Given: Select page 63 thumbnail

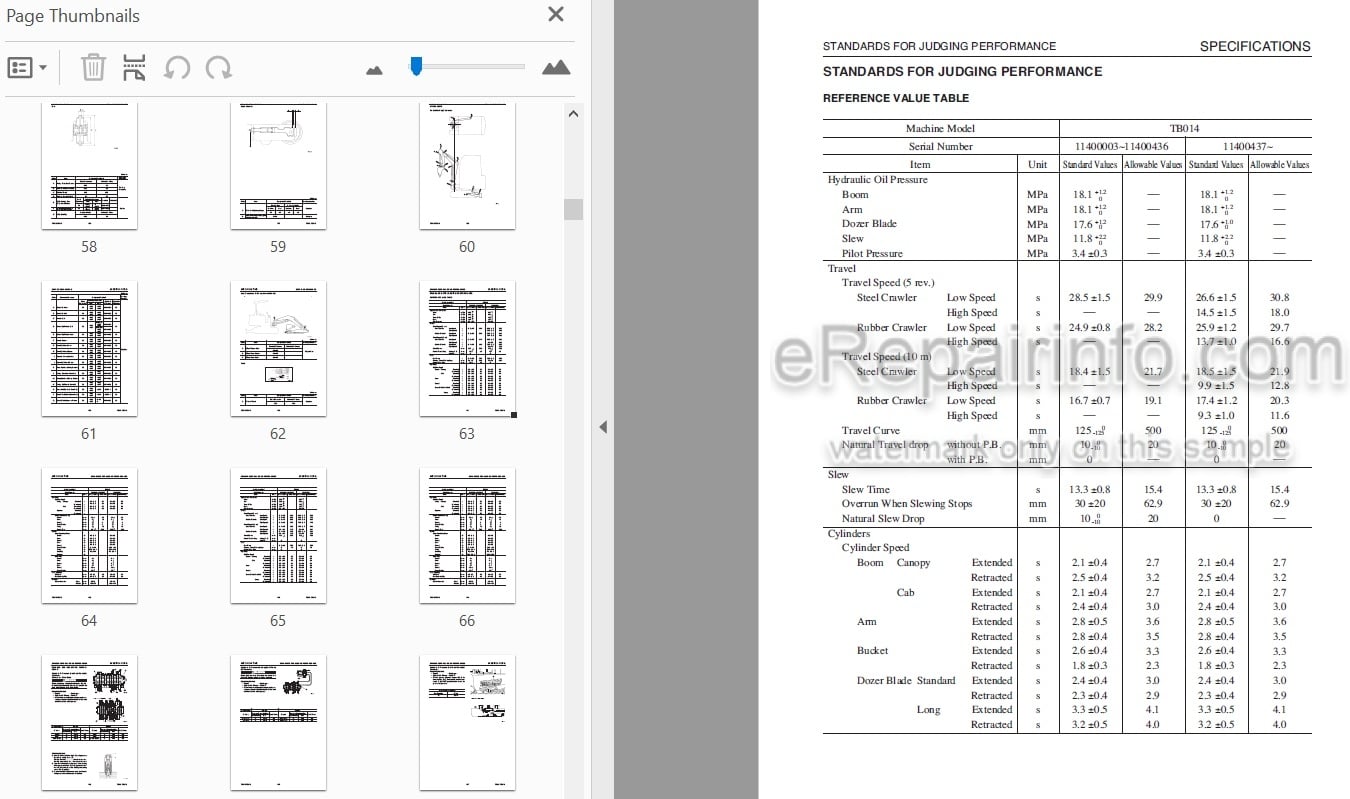Looking at the screenshot, I should pyautogui.click(x=467, y=349).
